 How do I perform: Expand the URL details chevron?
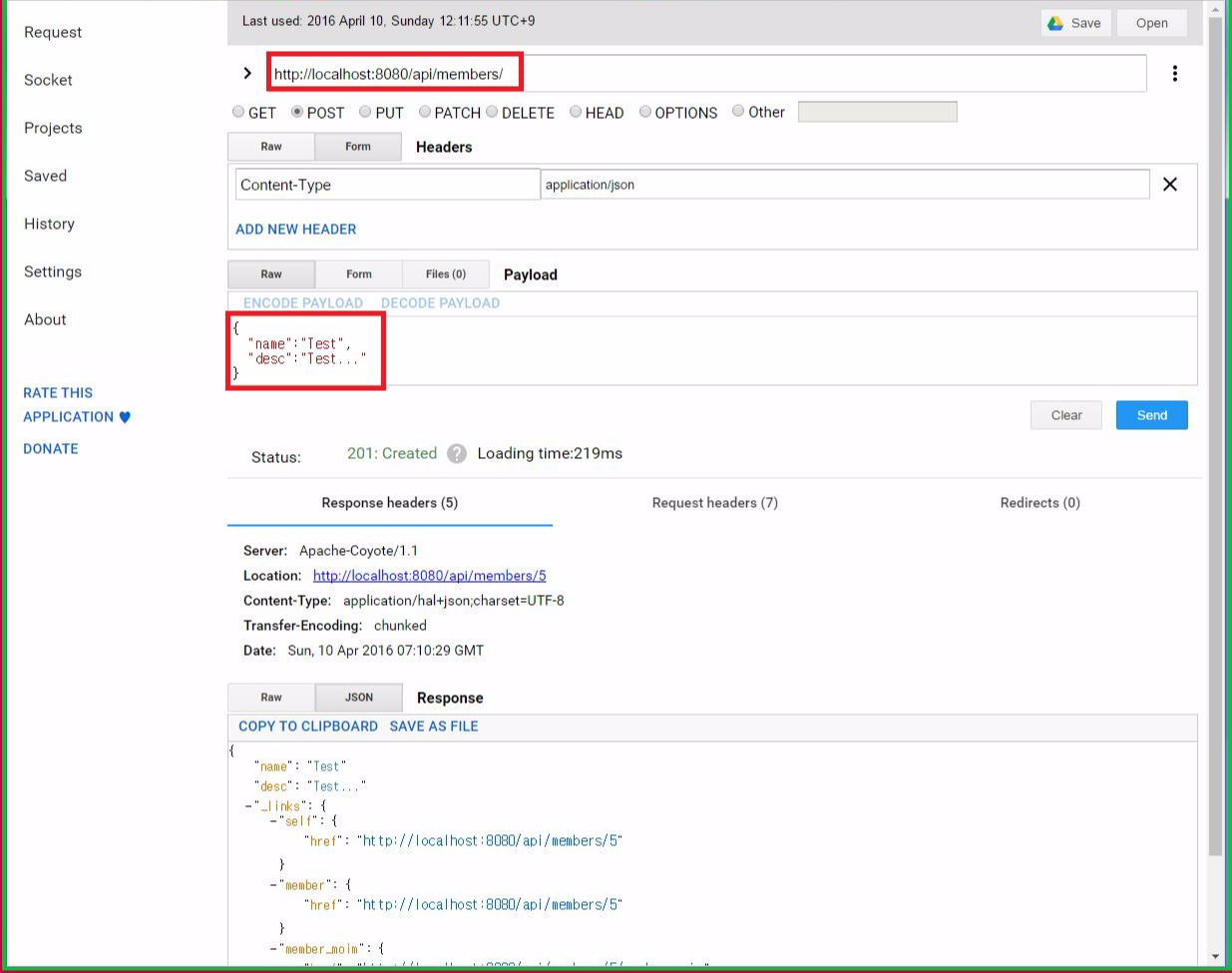[x=247, y=73]
